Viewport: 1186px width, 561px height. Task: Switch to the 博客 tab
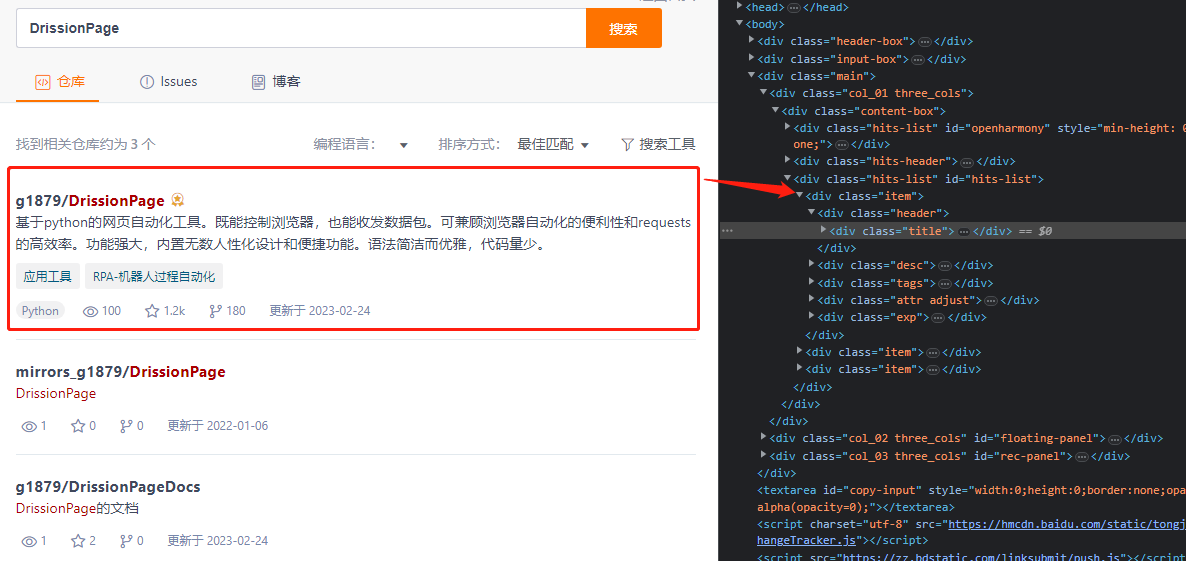(x=276, y=82)
